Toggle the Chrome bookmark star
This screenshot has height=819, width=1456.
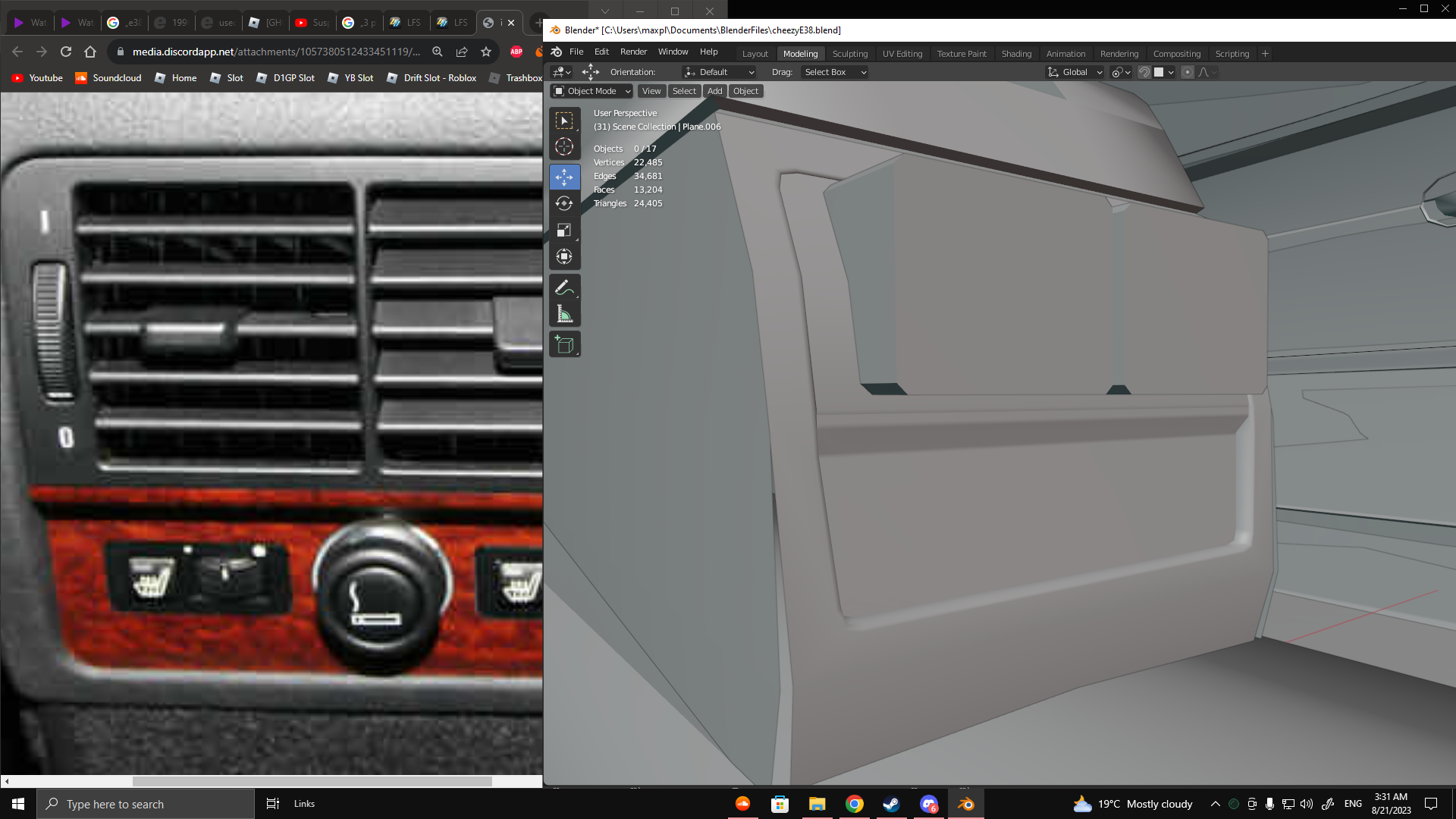pyautogui.click(x=486, y=52)
